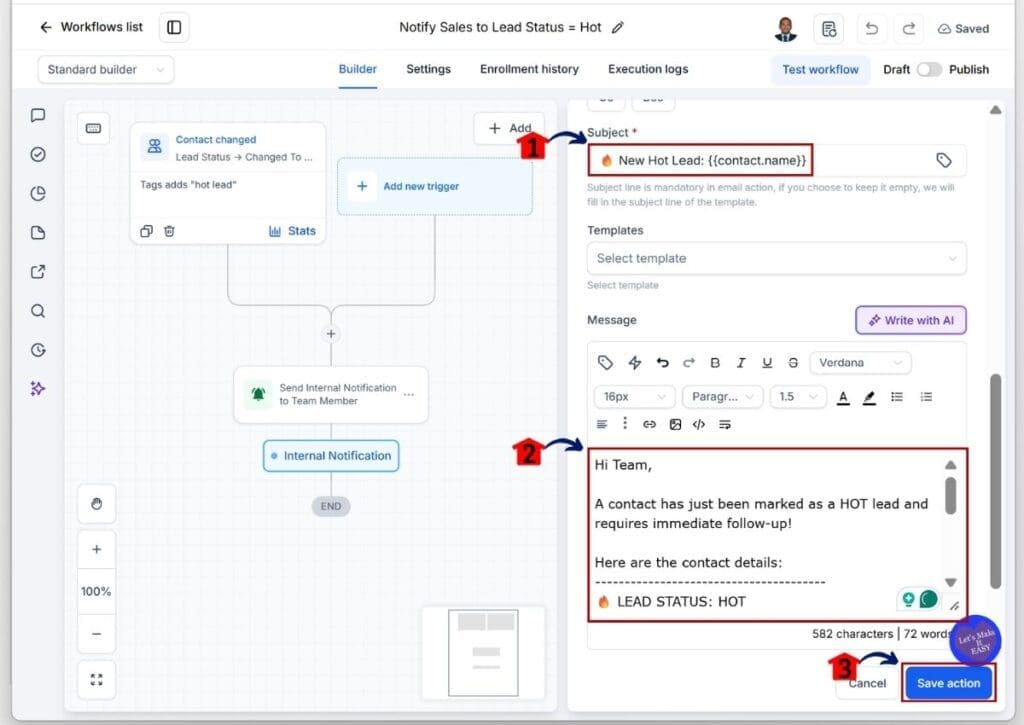Open the Verdana font dropdown

click(860, 362)
